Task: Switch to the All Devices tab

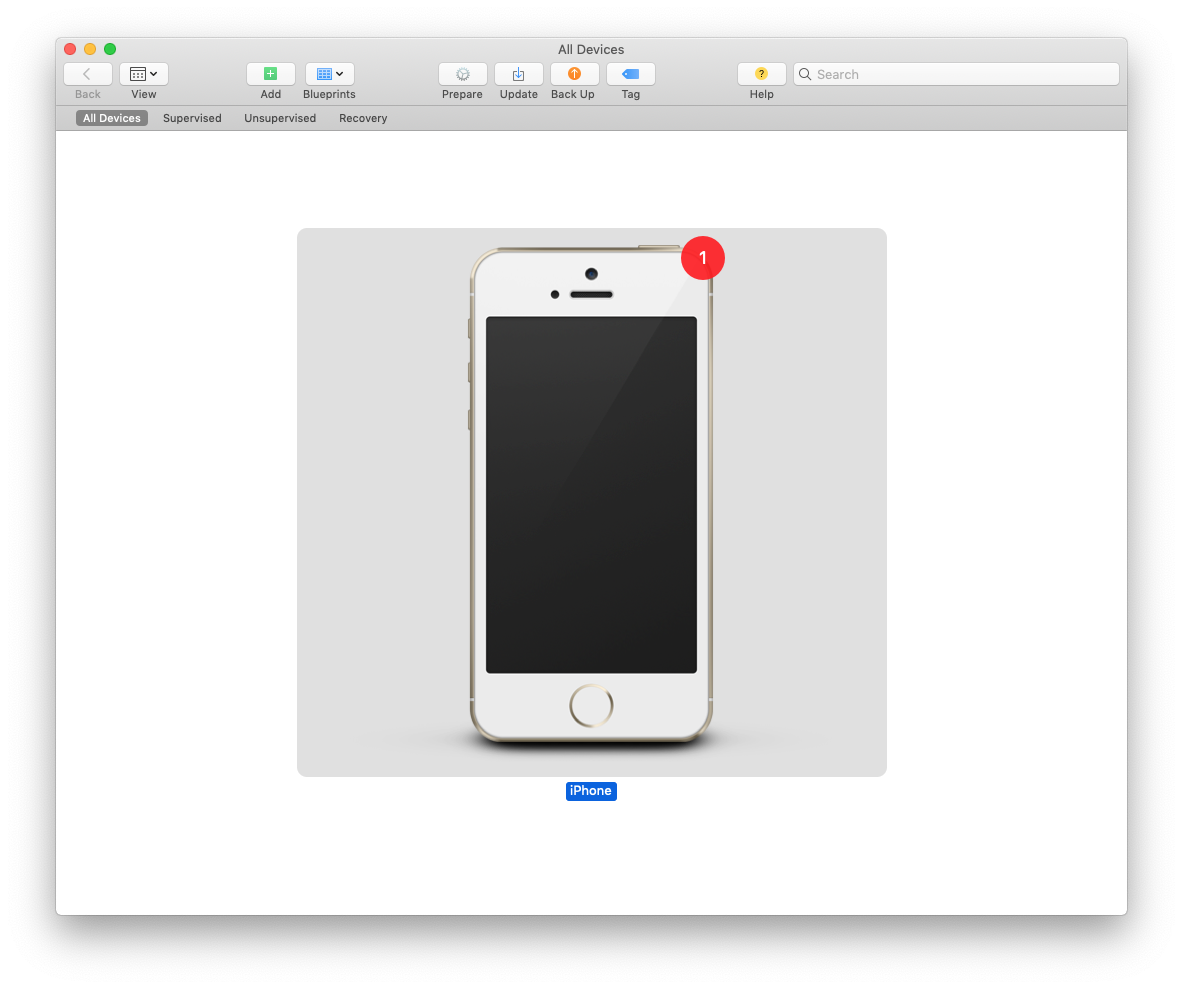Action: click(x=112, y=118)
